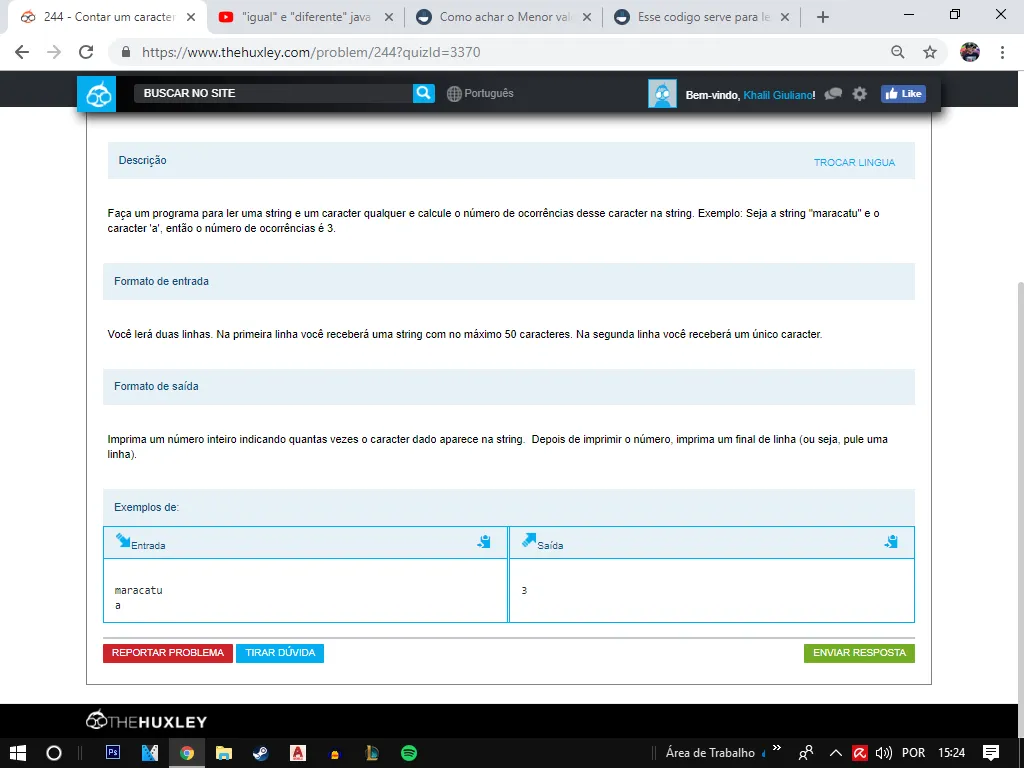Open Cortana circle in taskbar
The image size is (1024, 768).
tap(54, 753)
